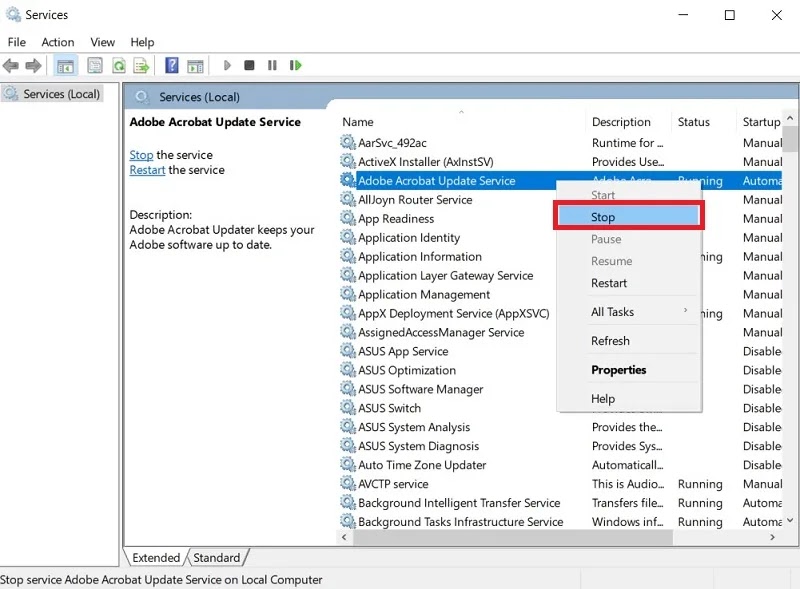Select the ASUS Optimization row

point(561,370)
